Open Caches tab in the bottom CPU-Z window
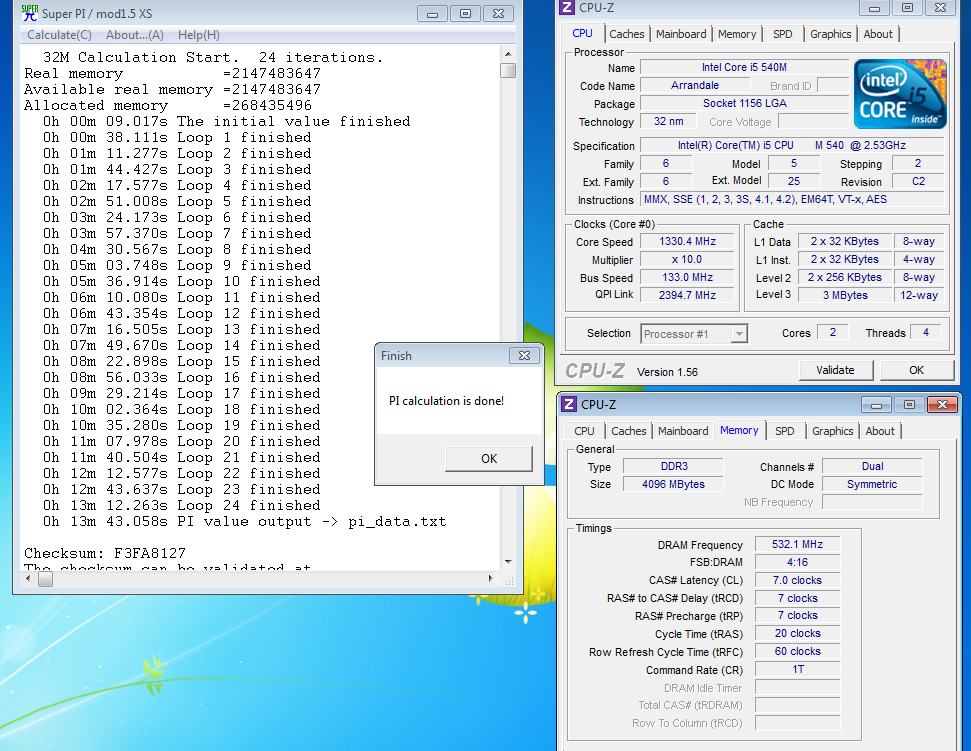The width and height of the screenshot is (971, 751). pos(629,431)
